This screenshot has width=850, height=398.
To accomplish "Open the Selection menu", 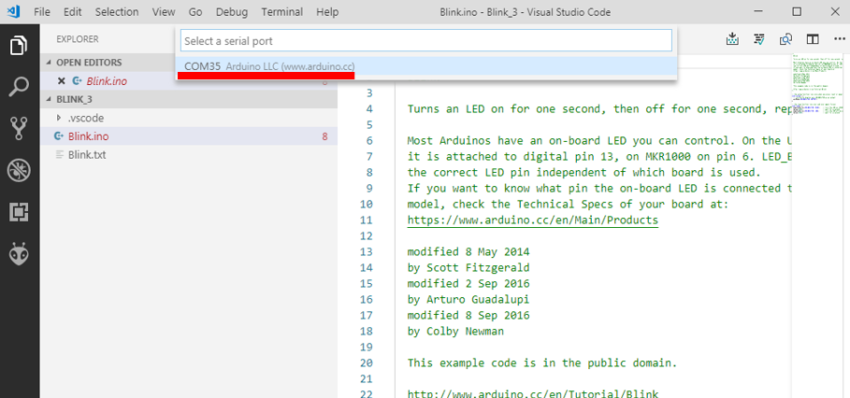I will 117,12.
